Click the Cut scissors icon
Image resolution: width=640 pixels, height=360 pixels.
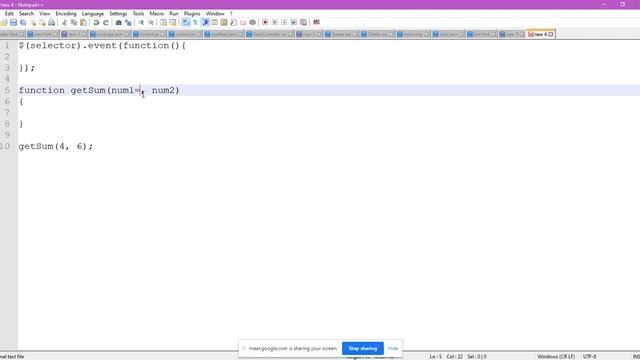[64, 22]
